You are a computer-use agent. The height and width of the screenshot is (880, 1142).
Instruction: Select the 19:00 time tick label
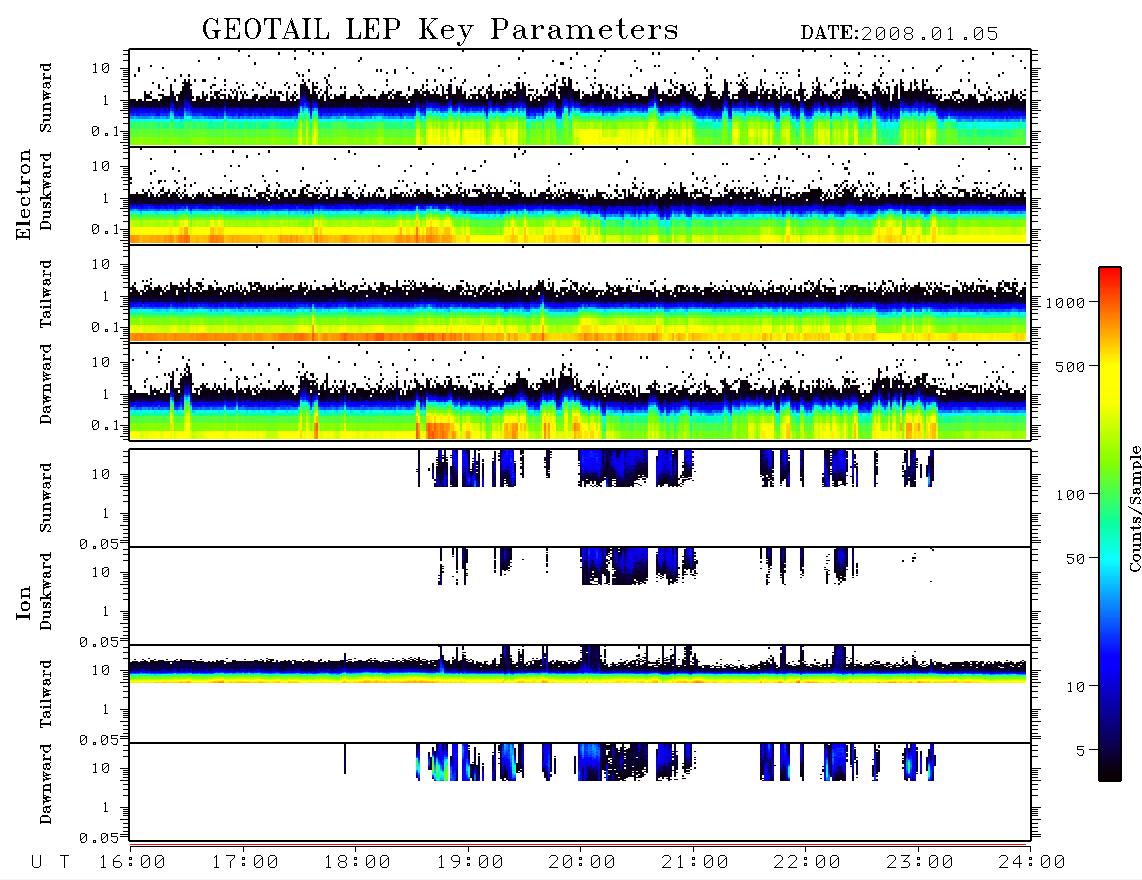click(x=470, y=862)
